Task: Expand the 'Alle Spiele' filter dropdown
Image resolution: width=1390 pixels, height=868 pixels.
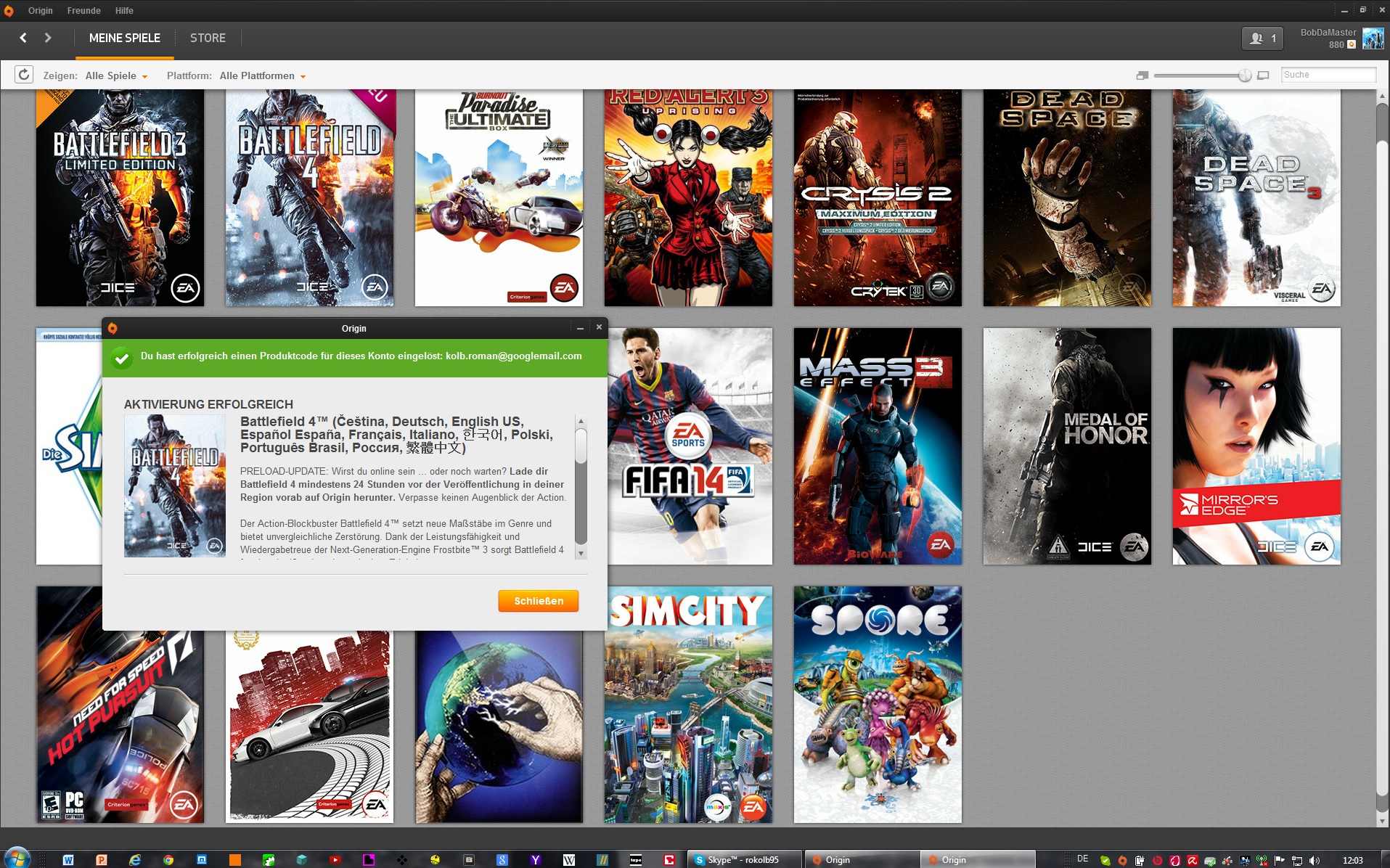Action: 116,76
